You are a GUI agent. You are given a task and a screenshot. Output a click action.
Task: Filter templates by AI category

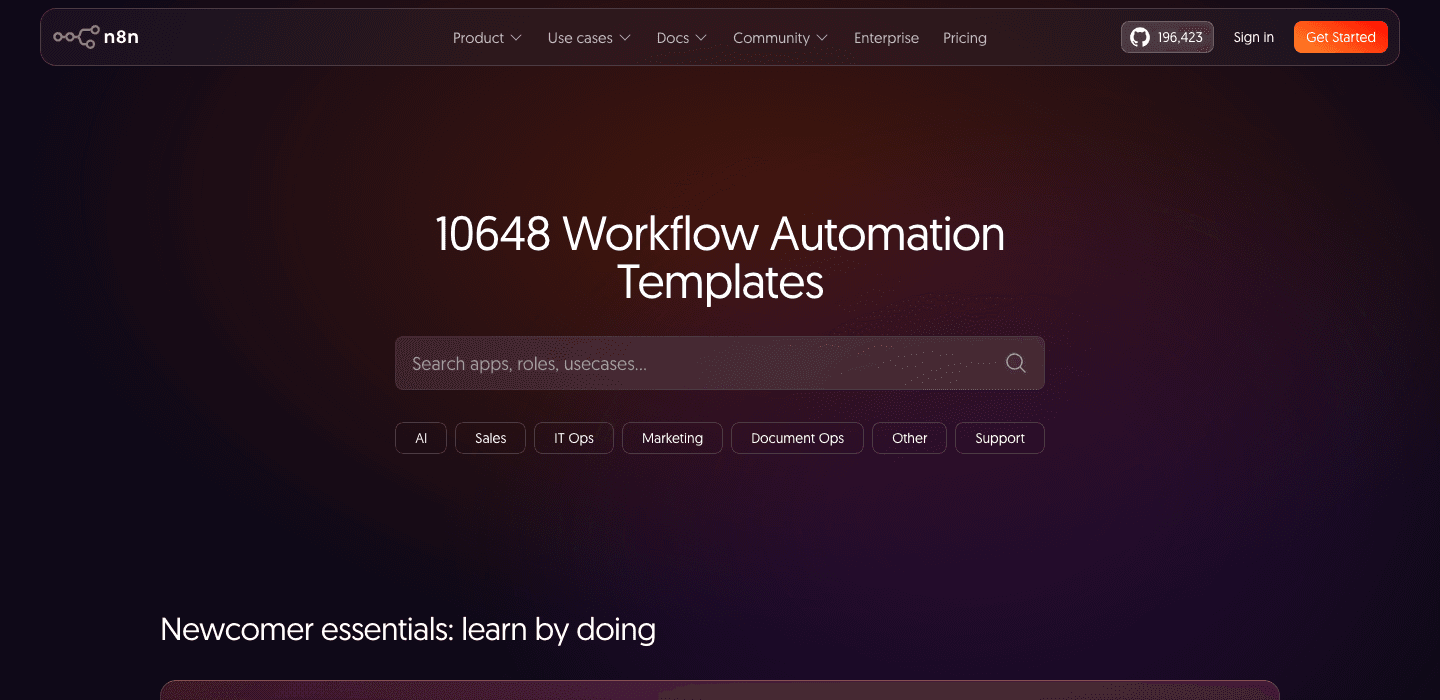click(421, 438)
